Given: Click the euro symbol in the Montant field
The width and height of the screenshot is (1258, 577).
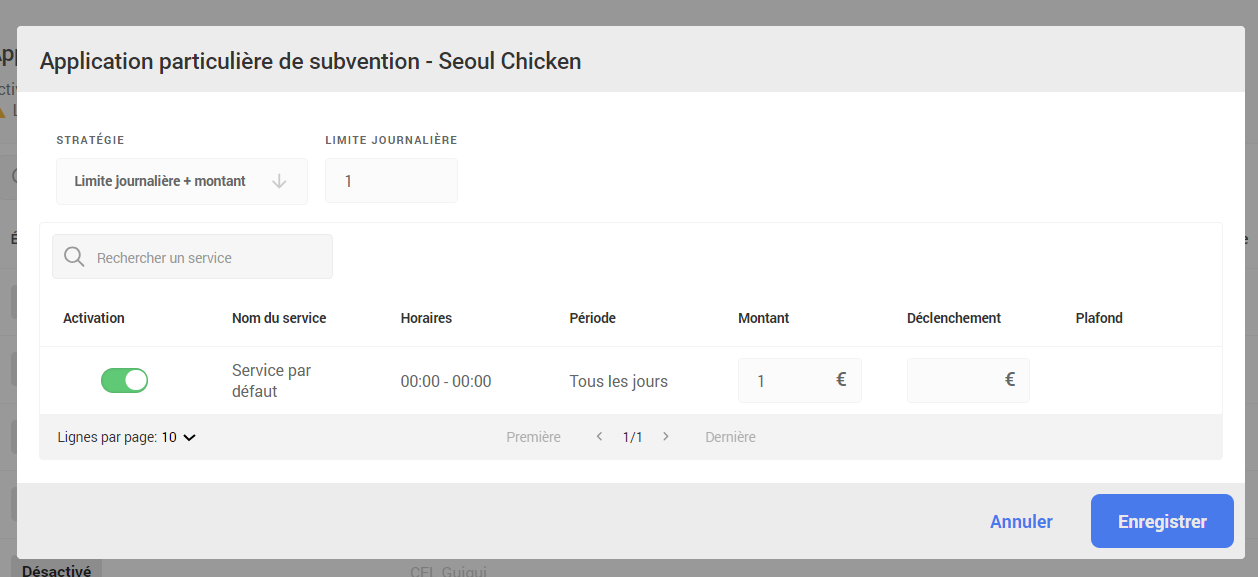Looking at the screenshot, I should [841, 380].
